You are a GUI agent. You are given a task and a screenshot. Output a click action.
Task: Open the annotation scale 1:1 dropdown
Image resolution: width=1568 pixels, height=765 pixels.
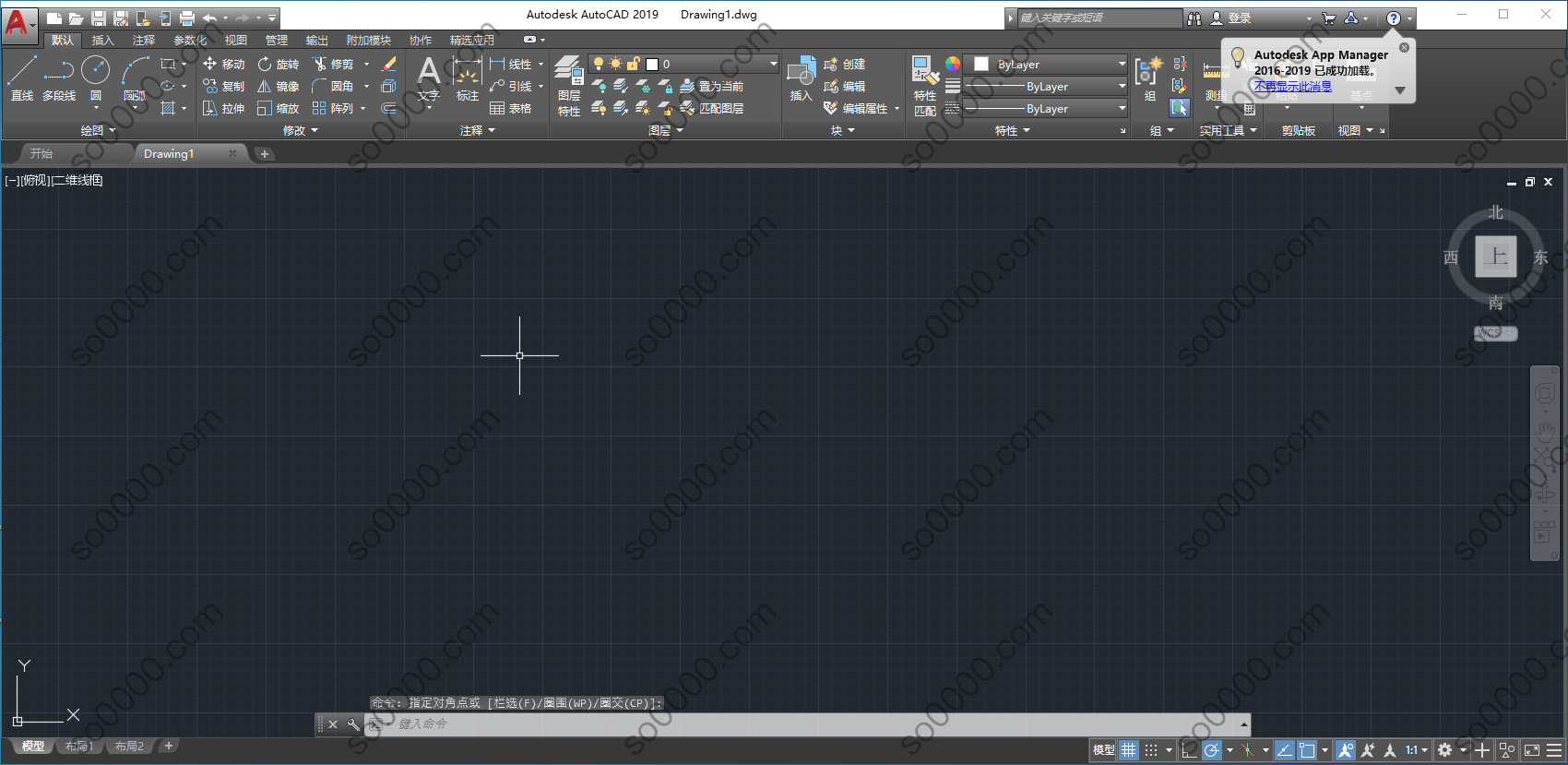[x=1417, y=750]
